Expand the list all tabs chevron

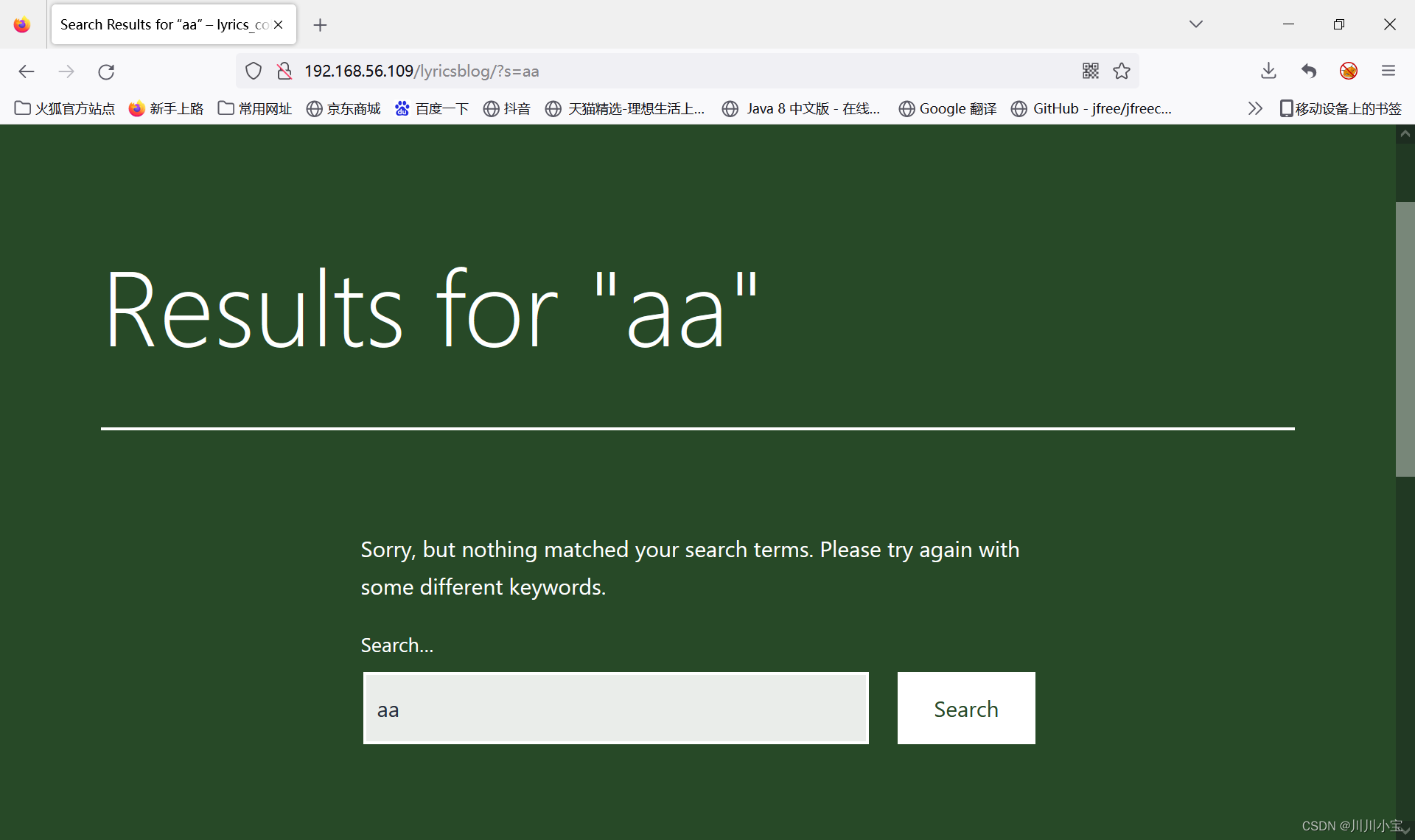pos(1196,24)
